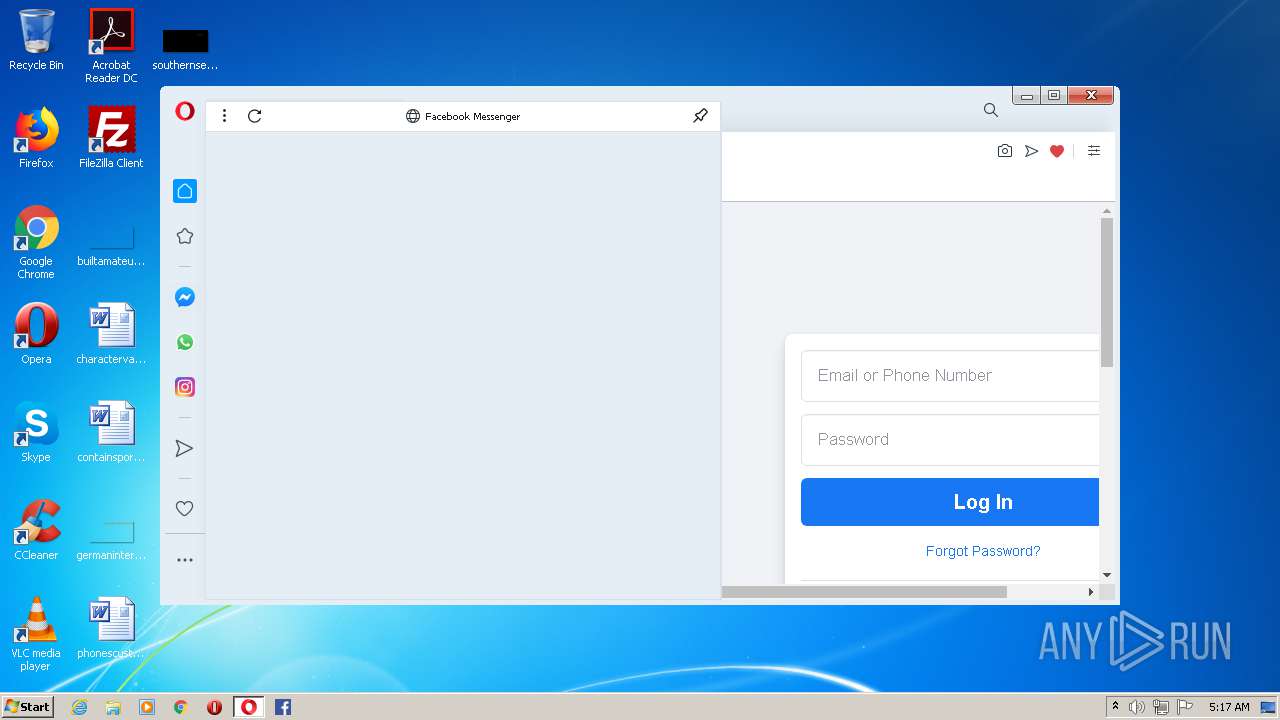Open Opera desktop shortcut
The width and height of the screenshot is (1280, 720).
[36, 334]
